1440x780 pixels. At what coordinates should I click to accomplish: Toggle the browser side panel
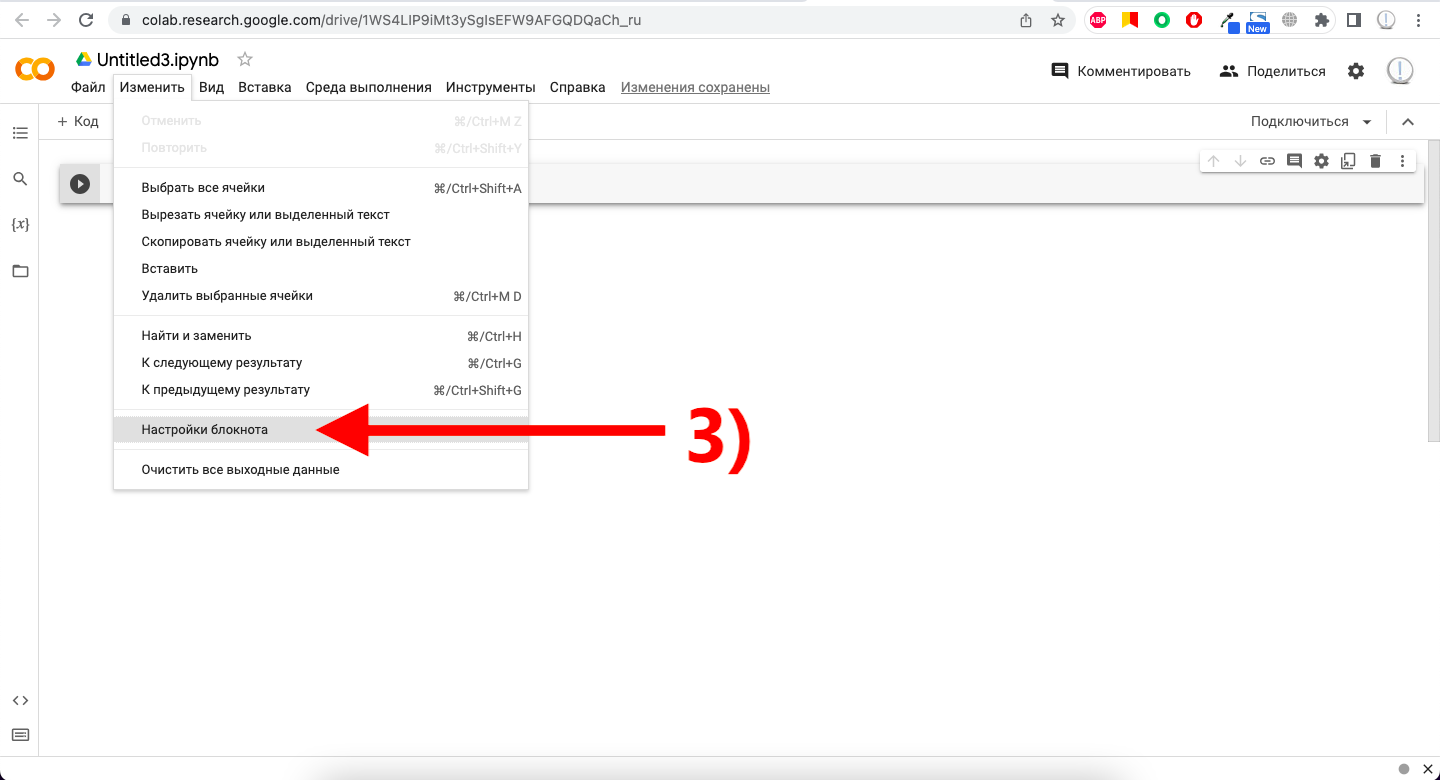(x=1354, y=20)
